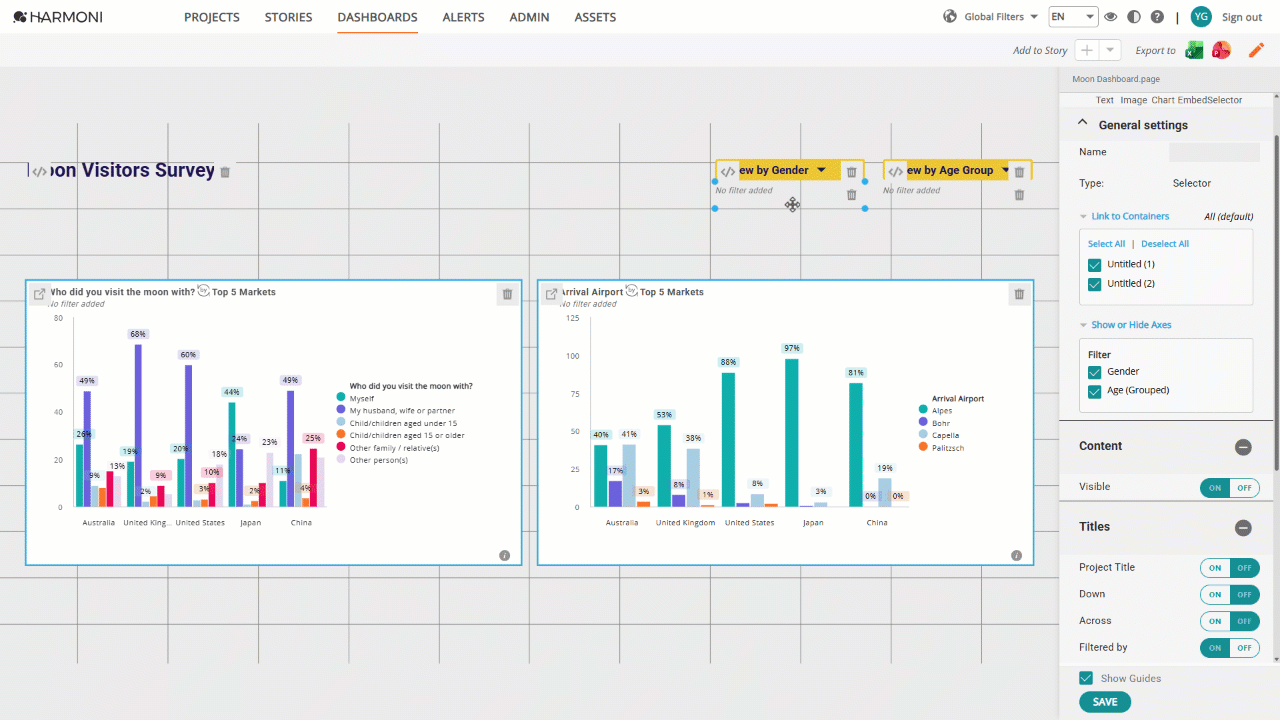Open the View by Gender dropdown arrow

pyautogui.click(x=821, y=170)
